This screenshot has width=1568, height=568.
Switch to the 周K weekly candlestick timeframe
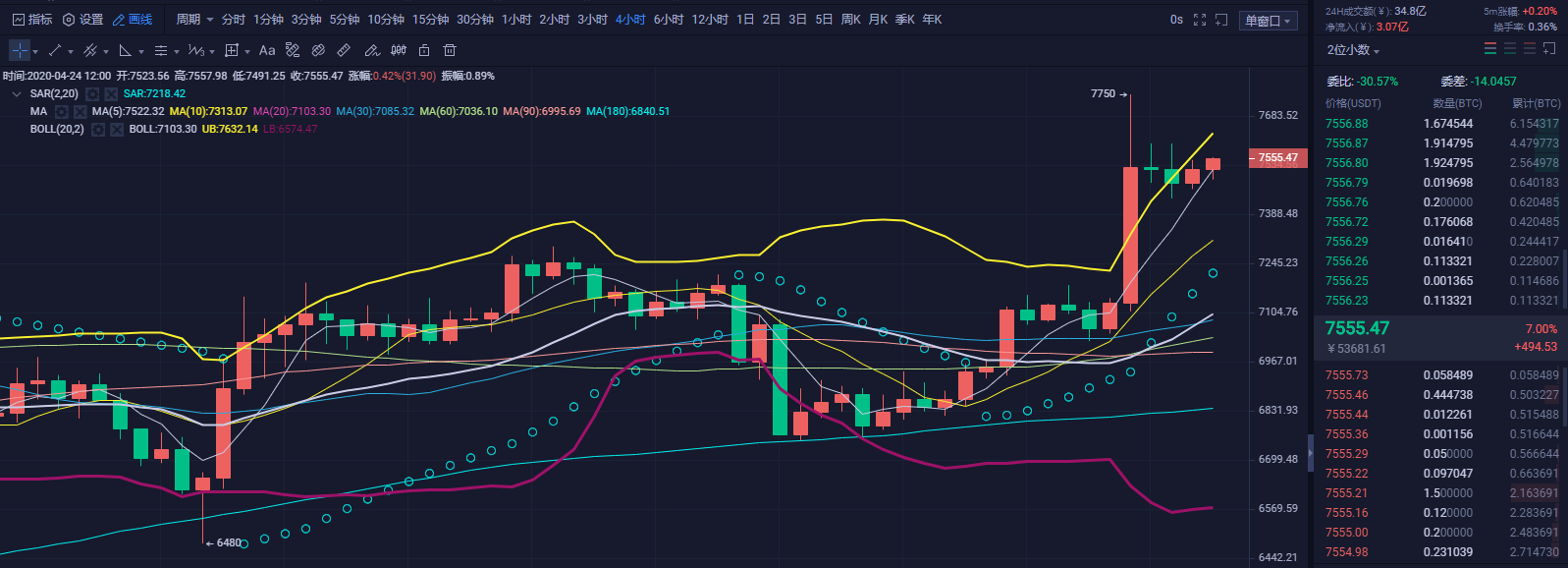pos(851,20)
